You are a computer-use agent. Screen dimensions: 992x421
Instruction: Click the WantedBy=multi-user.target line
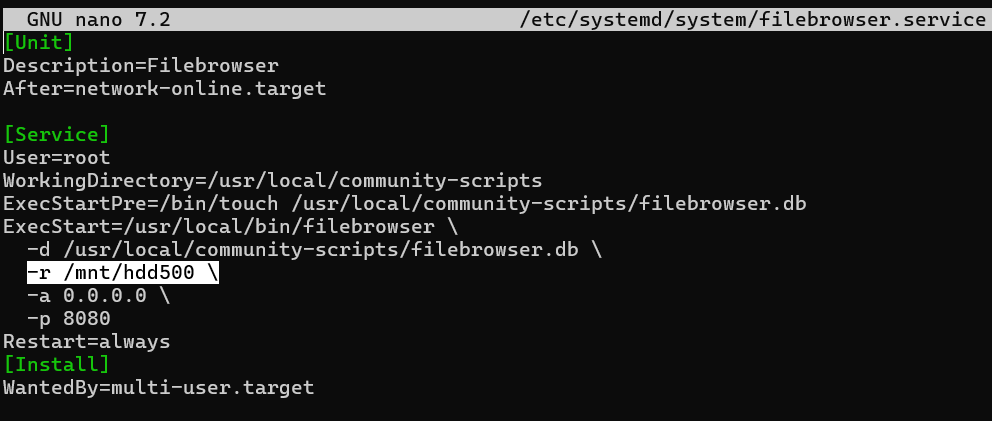(x=158, y=387)
